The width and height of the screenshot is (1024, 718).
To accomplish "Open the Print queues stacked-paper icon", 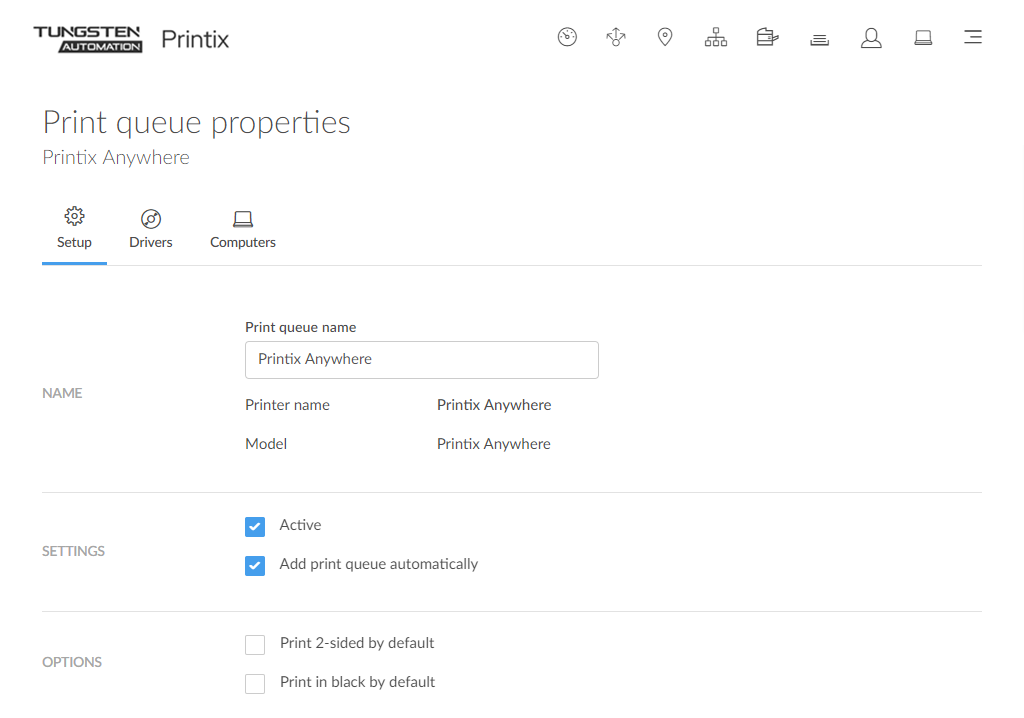I will click(x=820, y=39).
